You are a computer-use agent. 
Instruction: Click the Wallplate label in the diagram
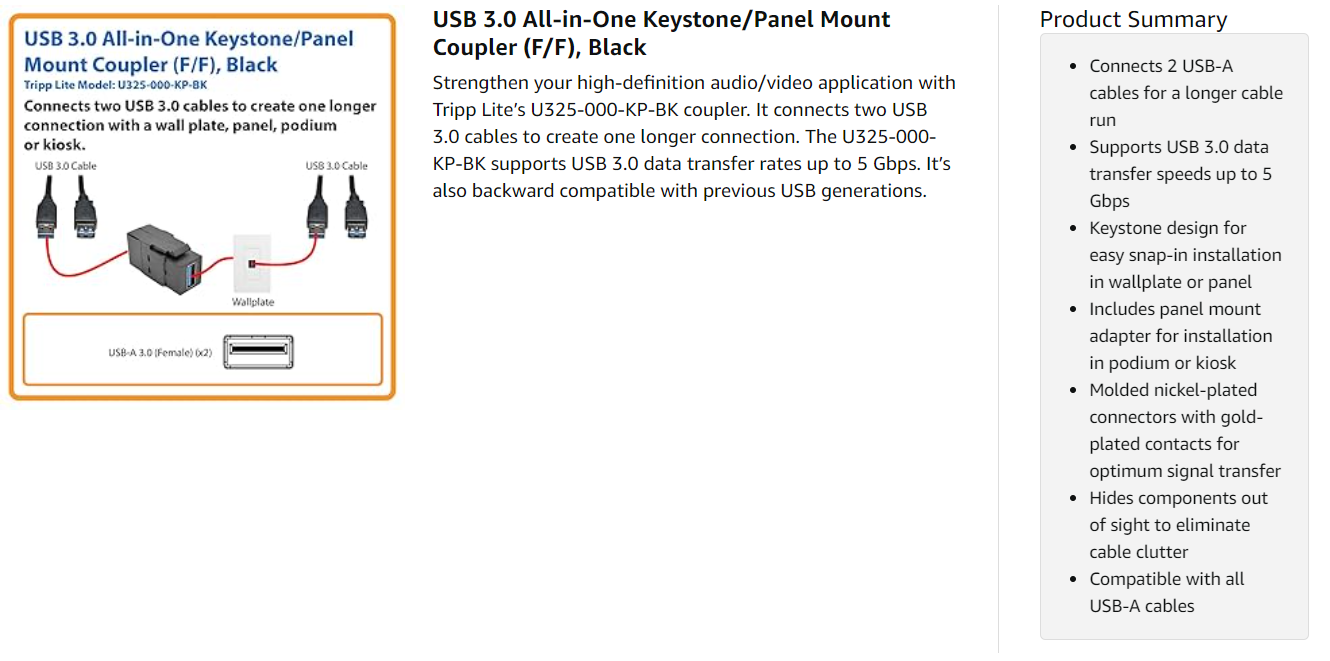253,302
